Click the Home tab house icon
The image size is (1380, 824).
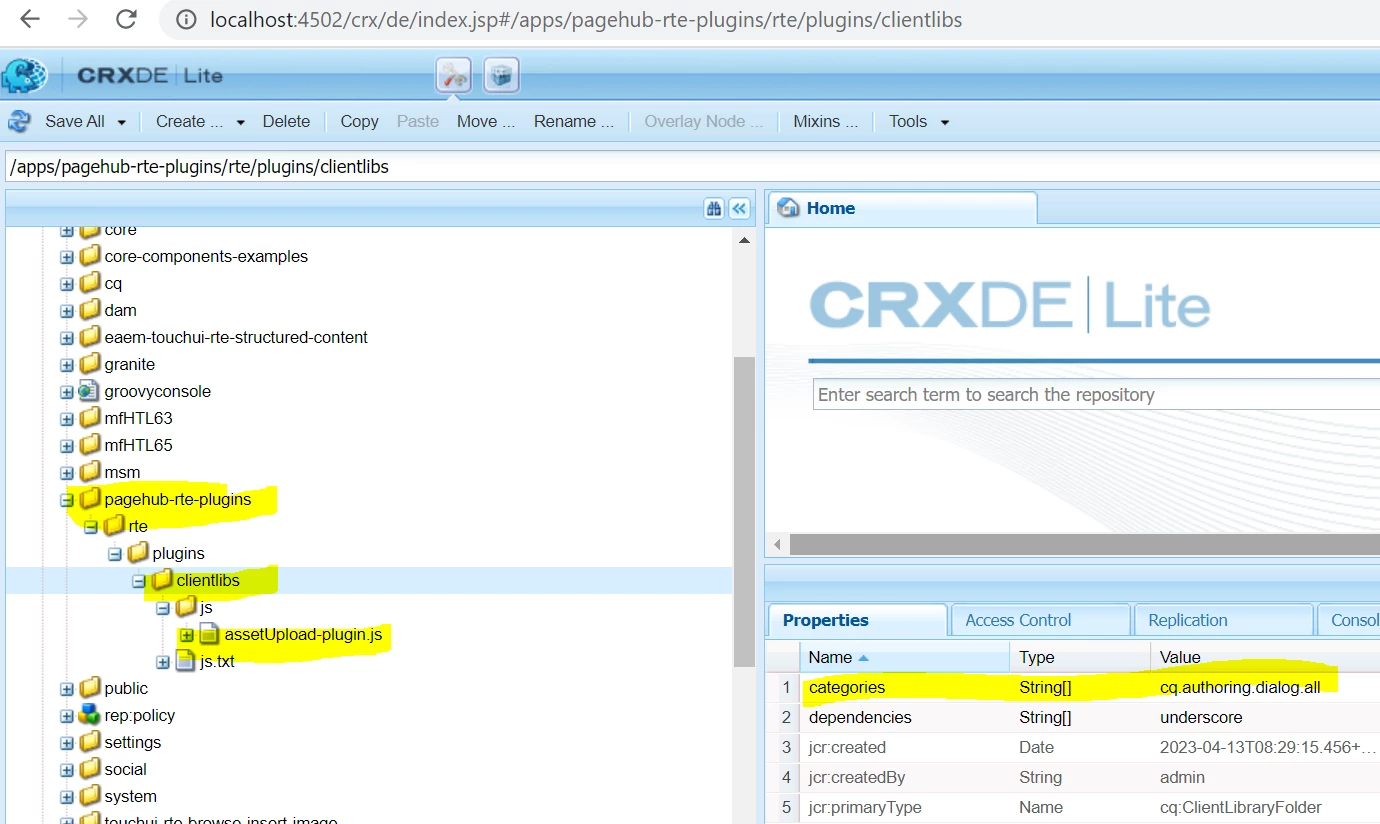click(x=789, y=208)
